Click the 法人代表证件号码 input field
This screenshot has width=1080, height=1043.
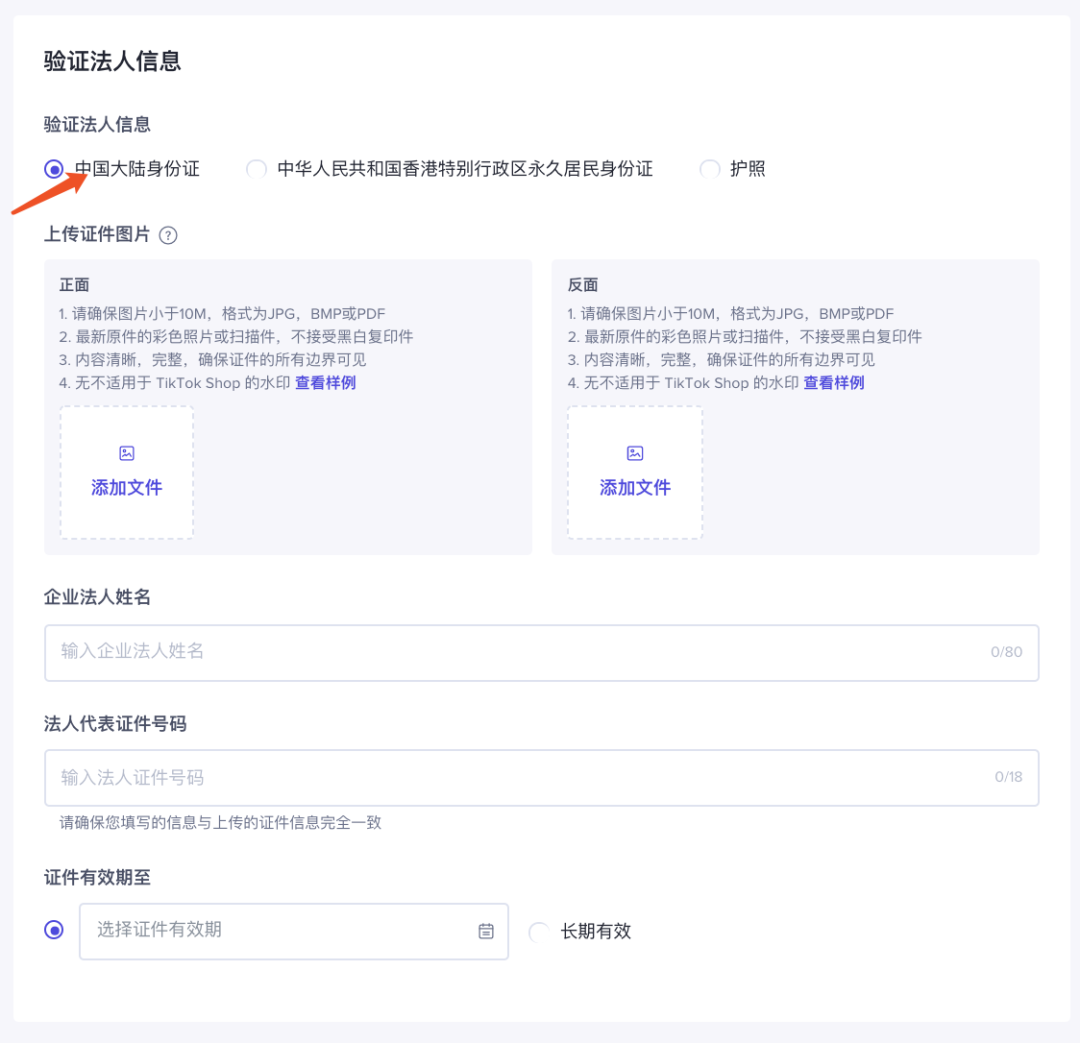point(400,778)
